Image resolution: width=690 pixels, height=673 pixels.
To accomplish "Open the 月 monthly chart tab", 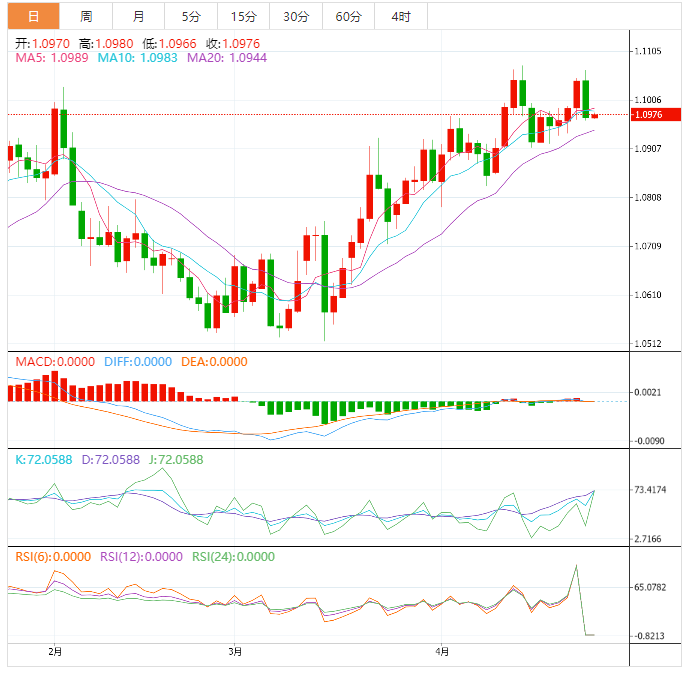I will pos(138,17).
